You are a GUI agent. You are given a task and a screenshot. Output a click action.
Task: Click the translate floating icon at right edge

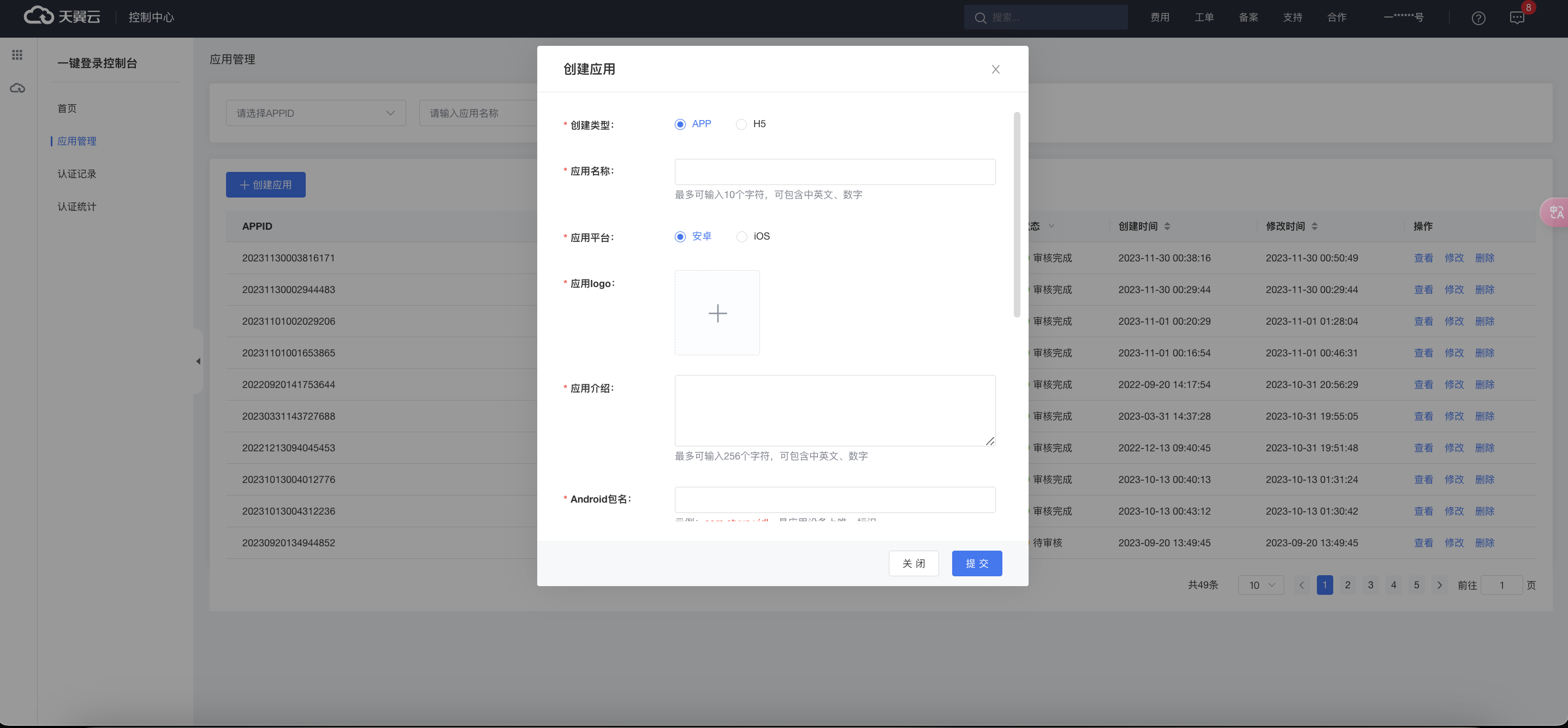1555,212
